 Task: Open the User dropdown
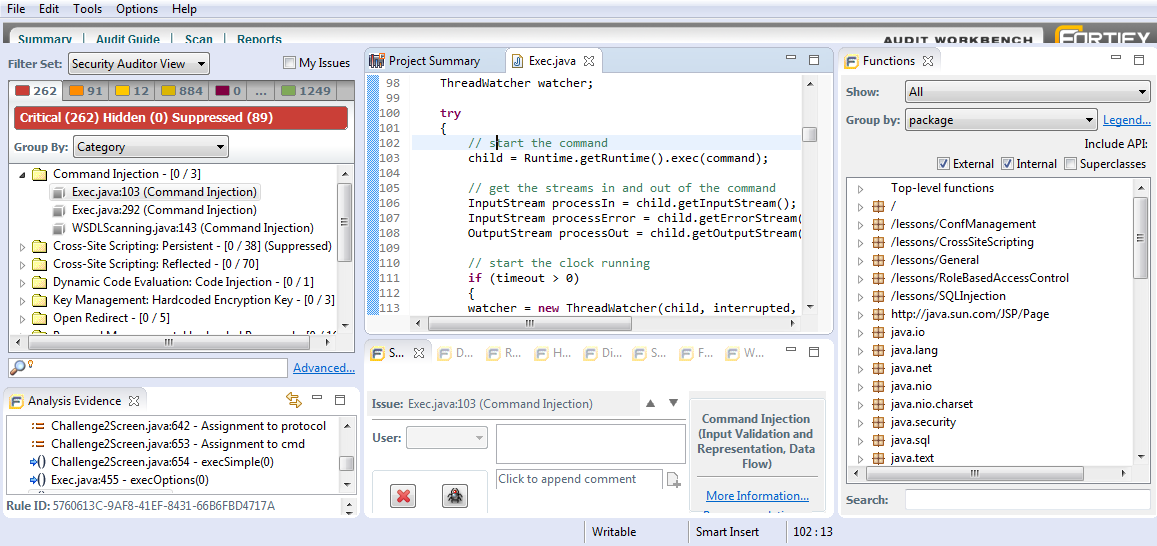coord(447,438)
